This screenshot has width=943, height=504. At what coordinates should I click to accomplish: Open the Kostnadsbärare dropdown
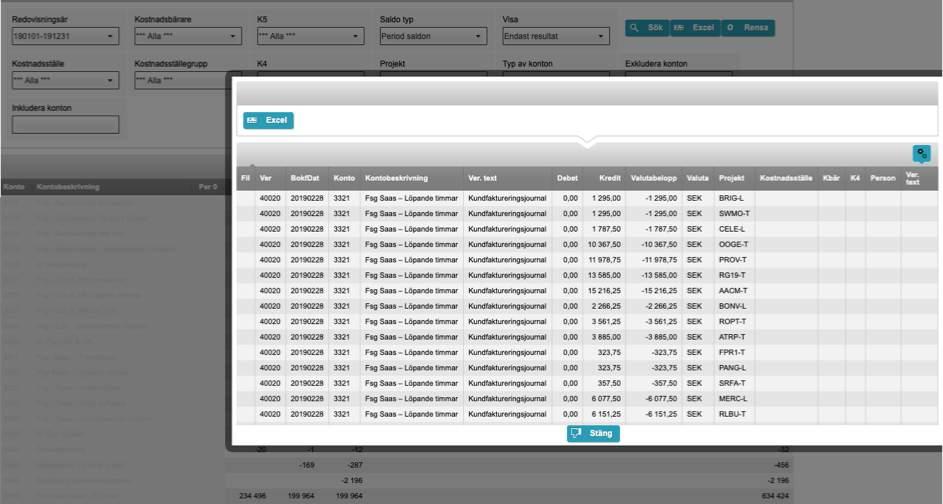(188, 36)
